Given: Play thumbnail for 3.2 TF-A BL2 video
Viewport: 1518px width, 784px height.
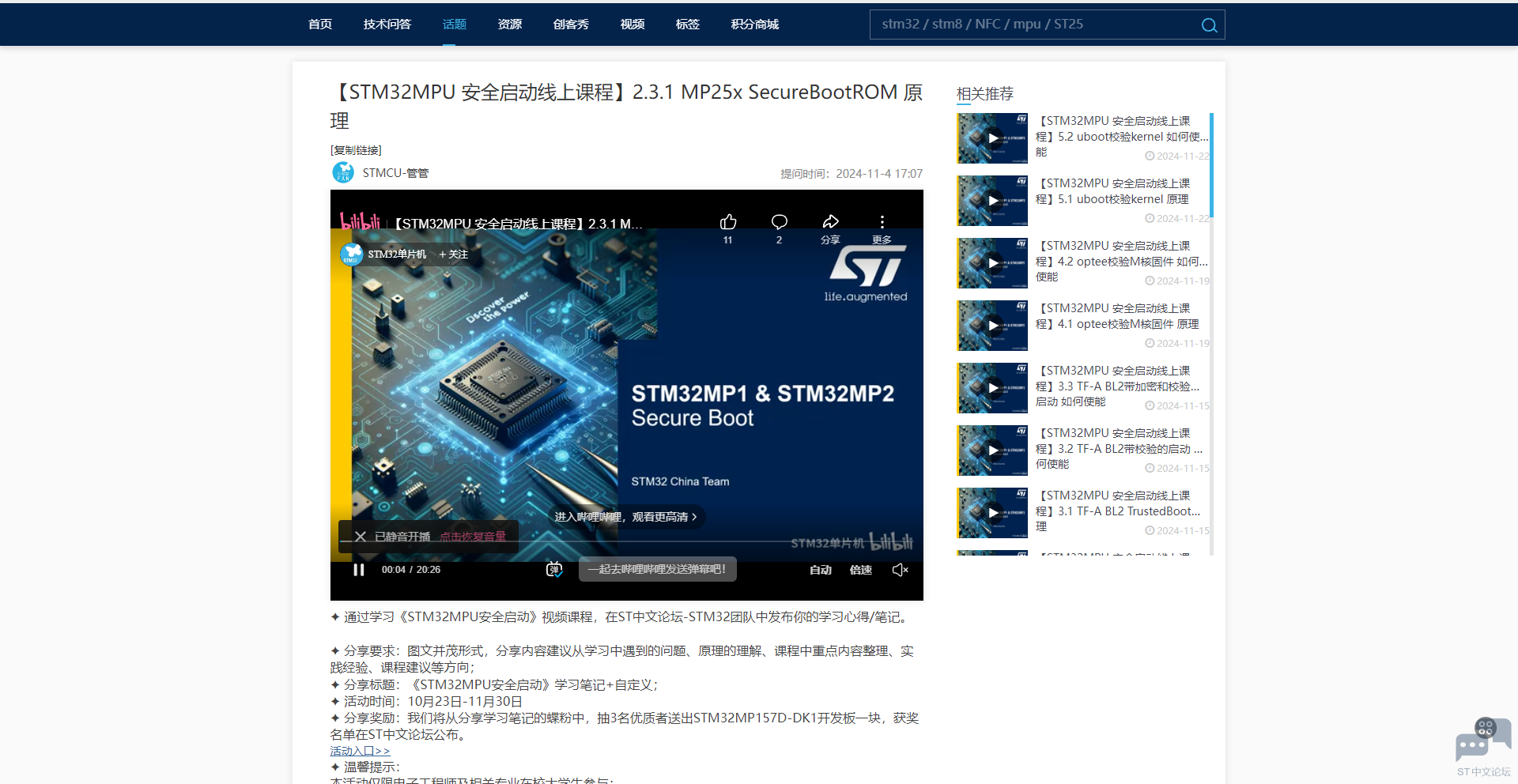Looking at the screenshot, I should tap(992, 450).
